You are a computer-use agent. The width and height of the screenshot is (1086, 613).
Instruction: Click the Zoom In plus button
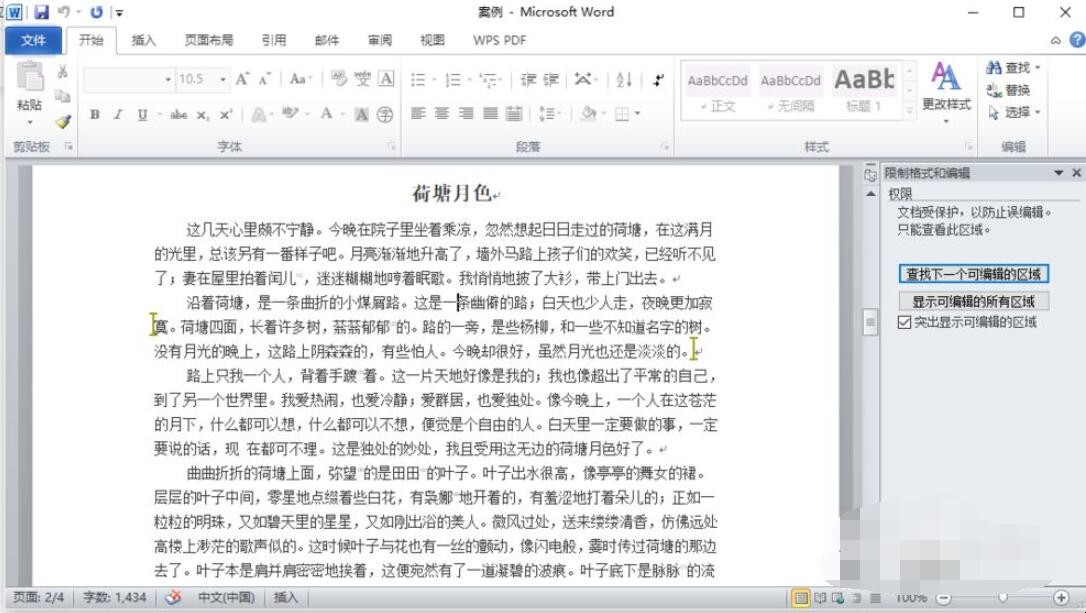point(1060,598)
